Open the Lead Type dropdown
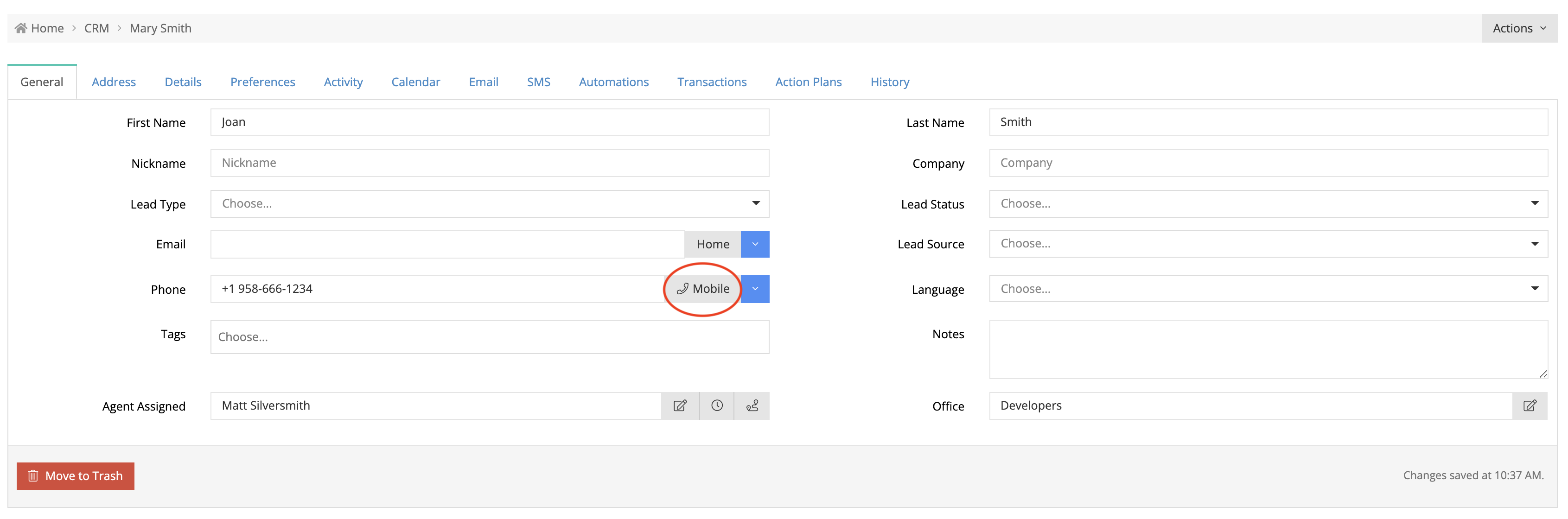This screenshot has width=1568, height=519. [x=490, y=204]
